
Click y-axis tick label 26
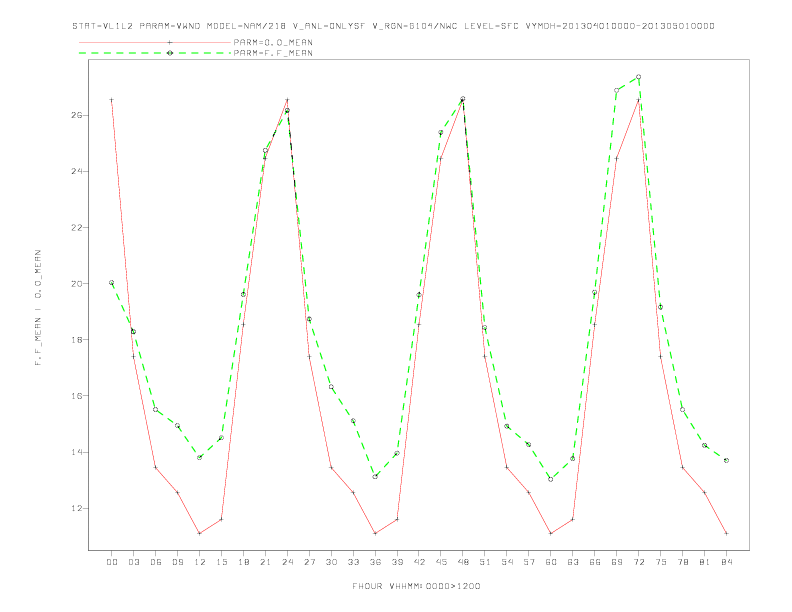coord(77,115)
